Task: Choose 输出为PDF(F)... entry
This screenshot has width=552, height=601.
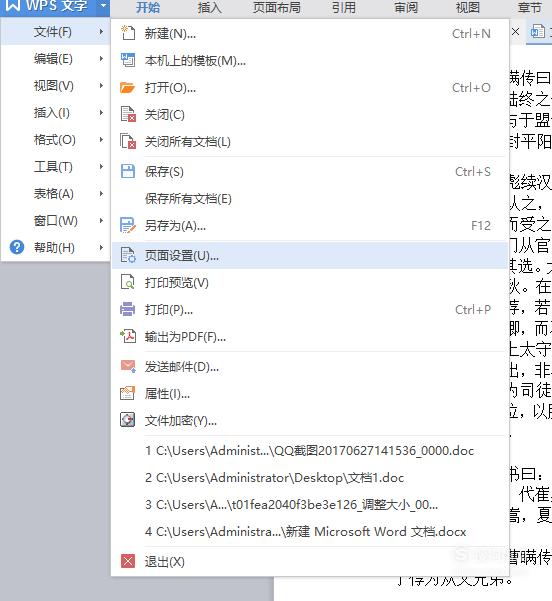Action: coord(310,337)
